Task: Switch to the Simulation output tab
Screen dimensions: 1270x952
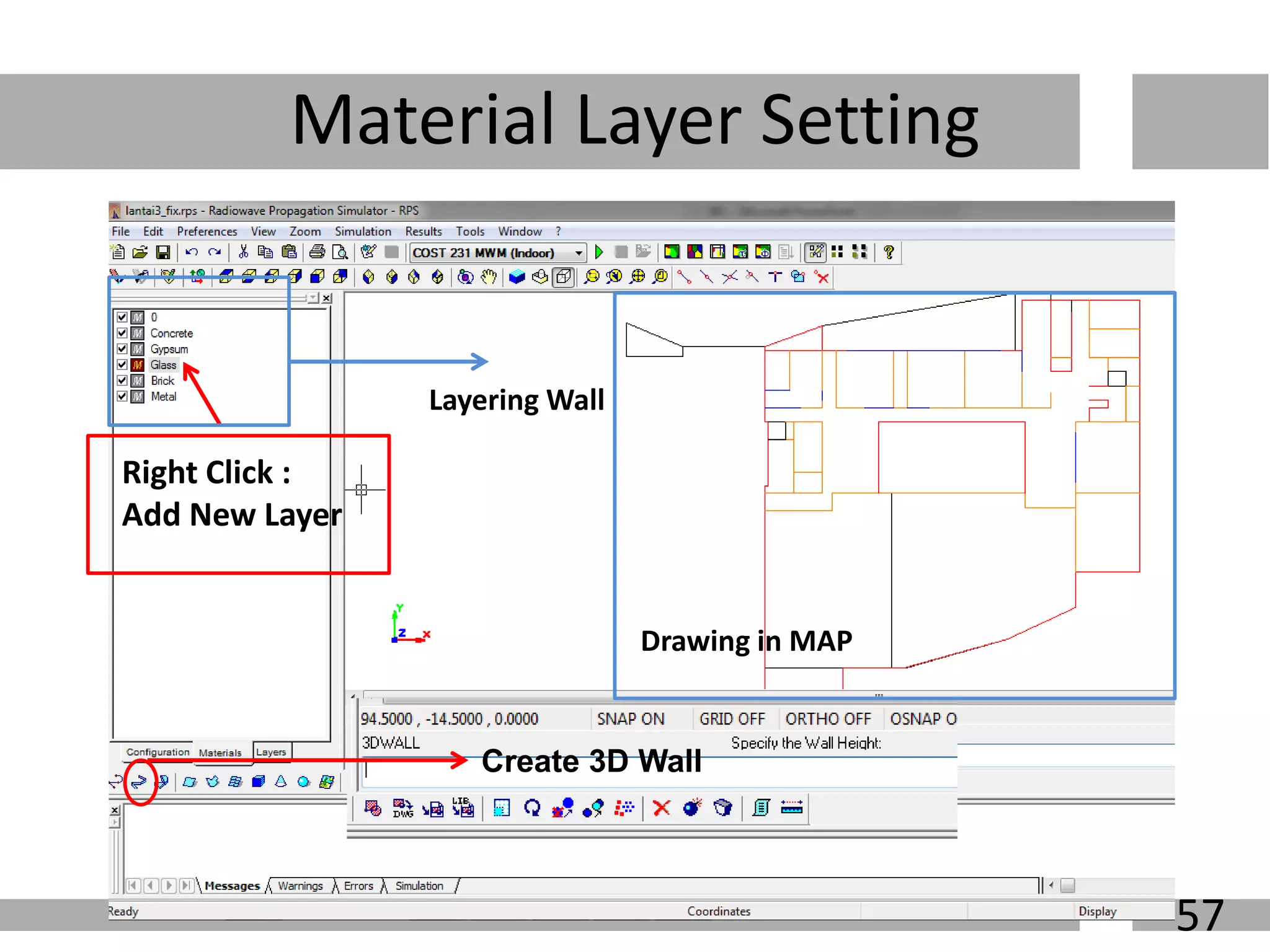Action: point(420,886)
